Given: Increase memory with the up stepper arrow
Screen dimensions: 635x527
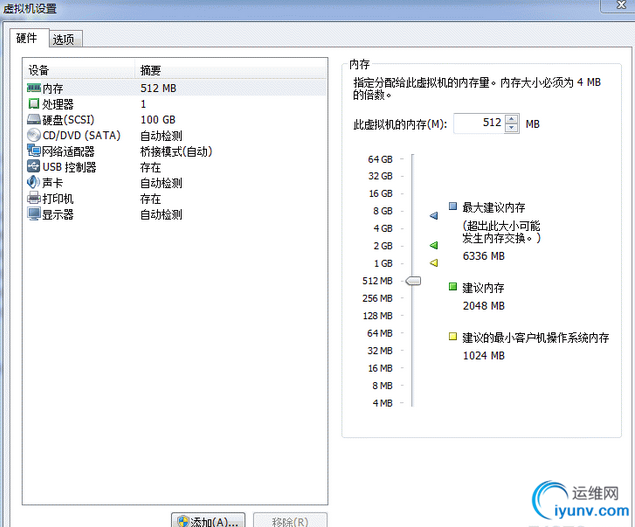Looking at the screenshot, I should coord(512,119).
